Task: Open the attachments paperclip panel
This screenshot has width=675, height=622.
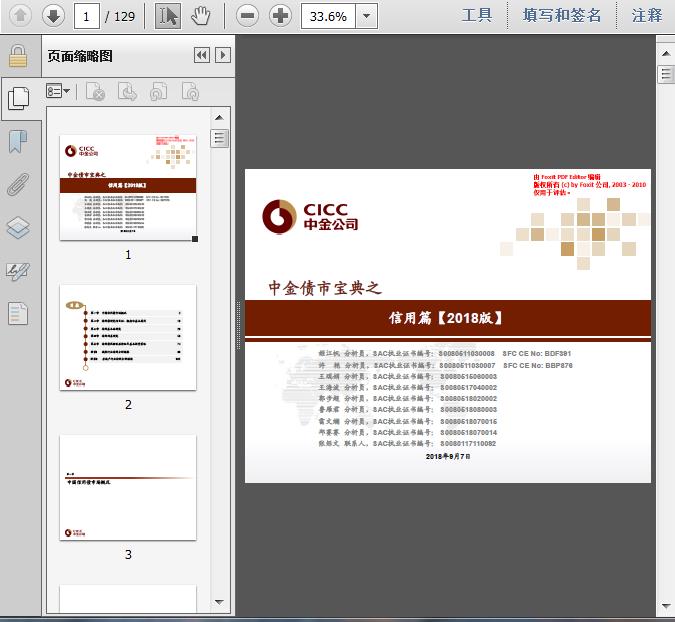Action: pos(18,184)
